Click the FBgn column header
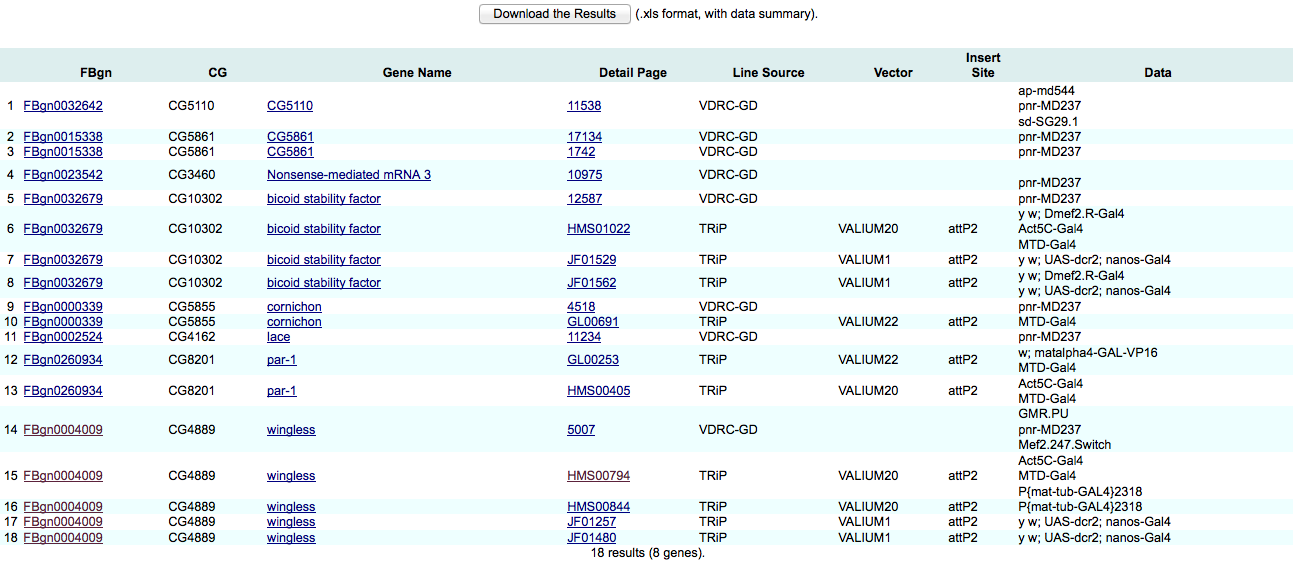This screenshot has height=568, width=1293. pyautogui.click(x=98, y=73)
